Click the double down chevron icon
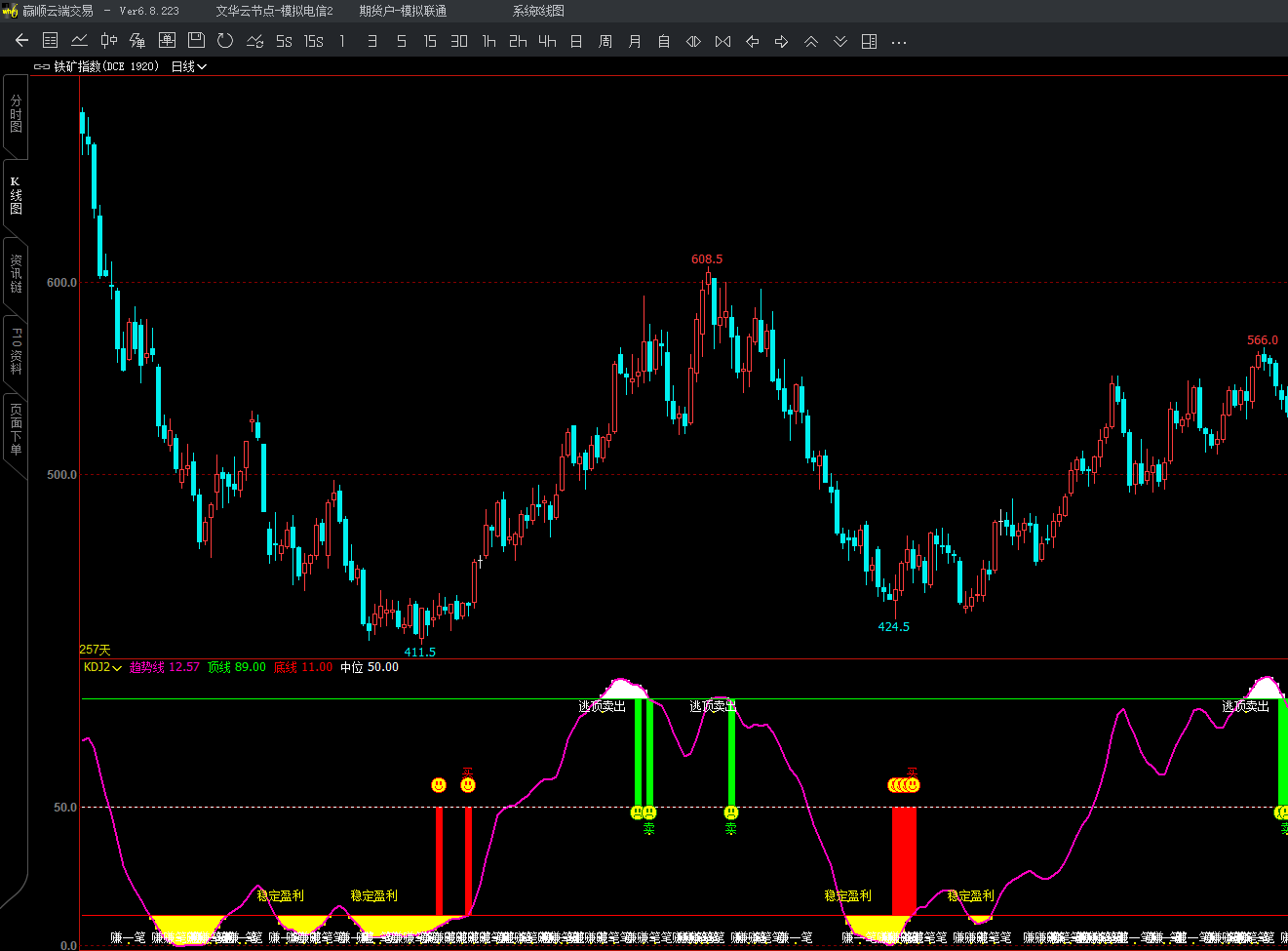 (840, 41)
